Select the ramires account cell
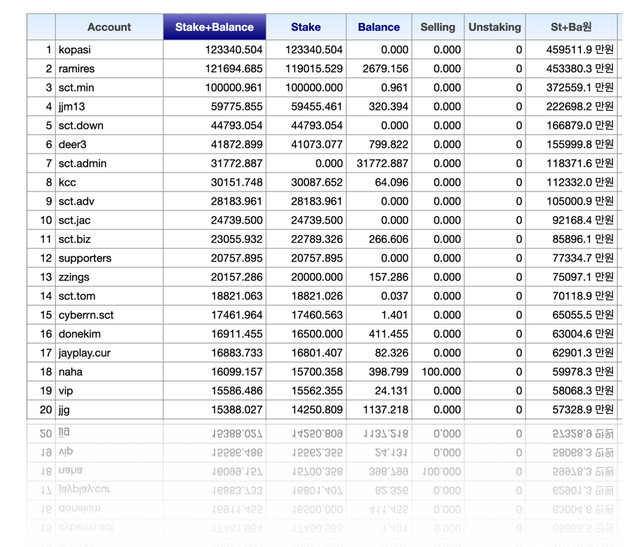The image size is (640, 547). click(x=109, y=69)
